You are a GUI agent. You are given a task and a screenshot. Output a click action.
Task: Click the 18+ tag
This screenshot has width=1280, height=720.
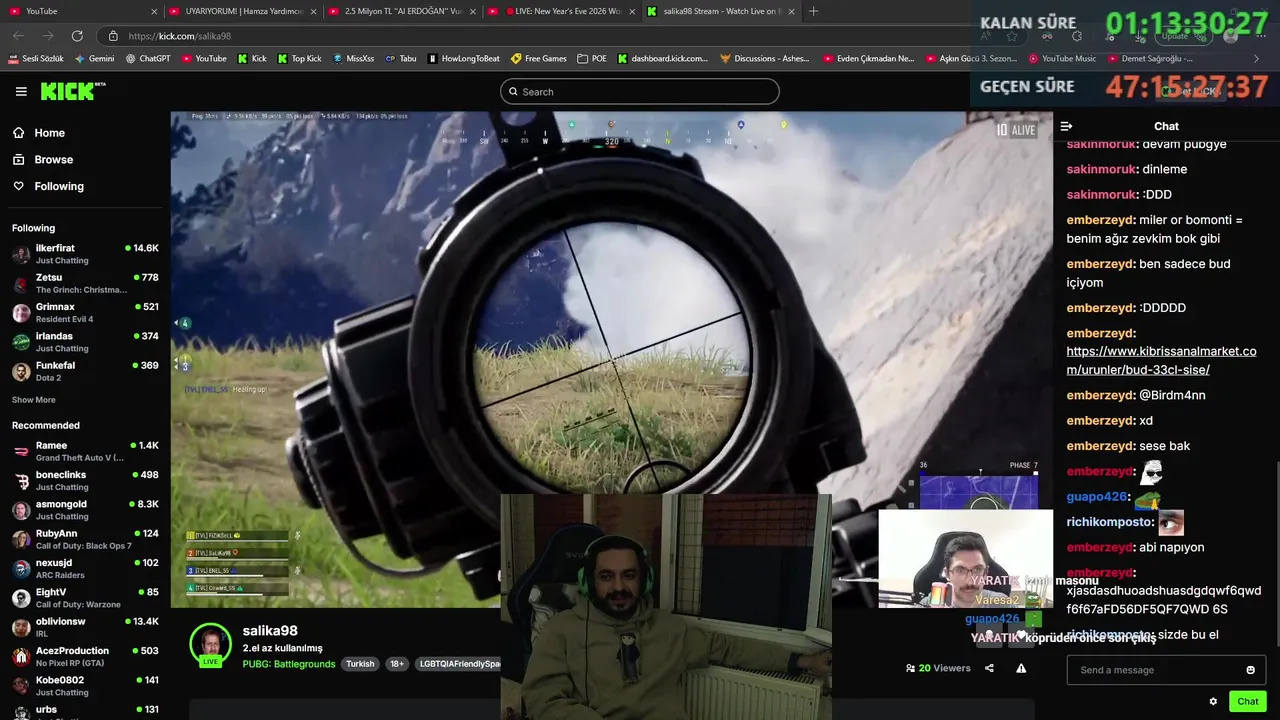click(x=397, y=664)
